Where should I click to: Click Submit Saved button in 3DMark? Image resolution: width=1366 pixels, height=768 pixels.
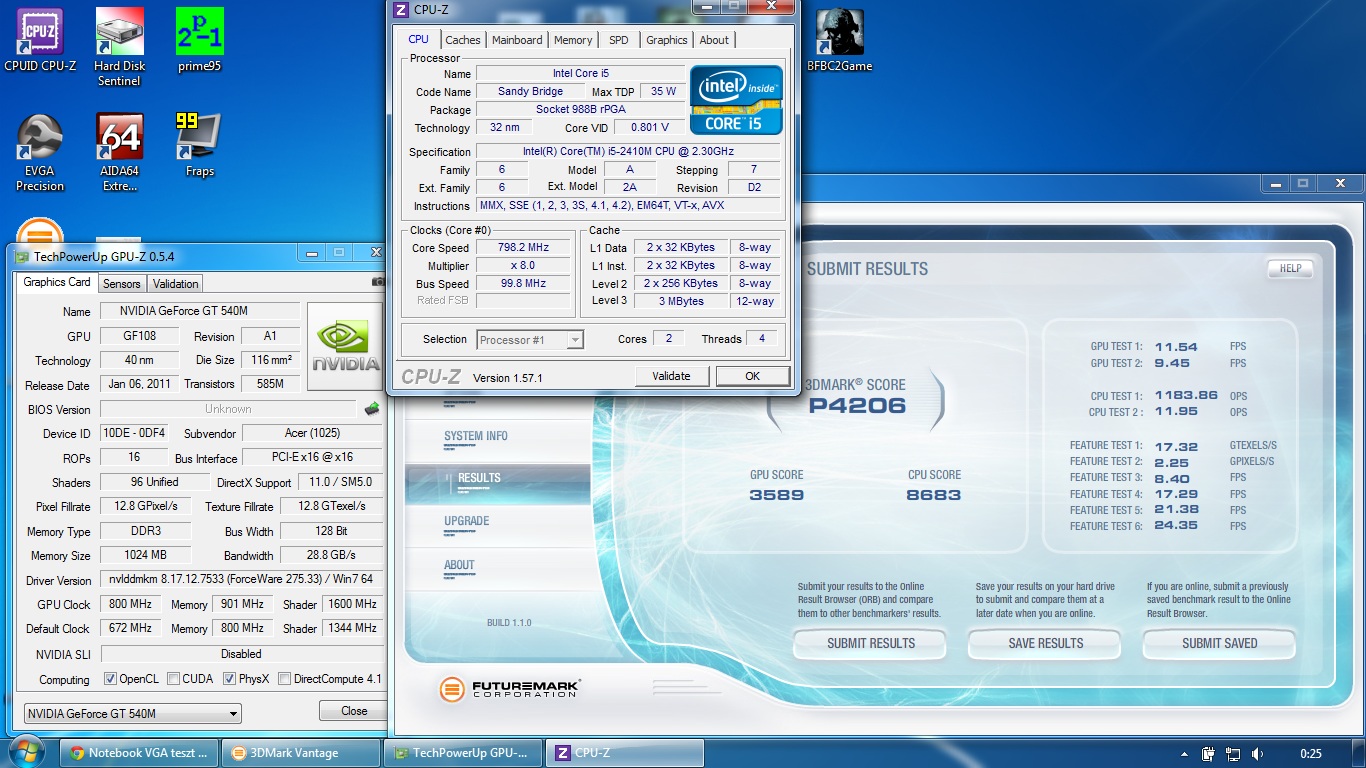1219,643
